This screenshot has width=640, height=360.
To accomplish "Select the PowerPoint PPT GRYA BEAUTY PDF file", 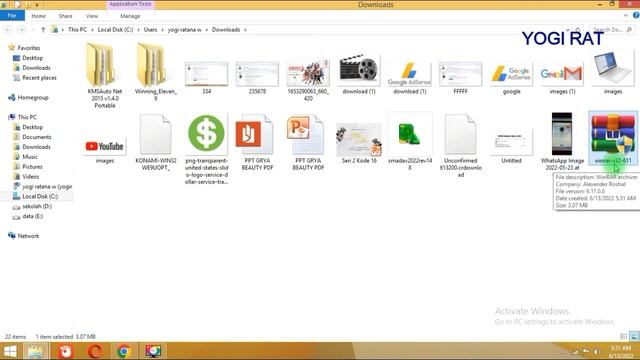I will click(x=308, y=142).
